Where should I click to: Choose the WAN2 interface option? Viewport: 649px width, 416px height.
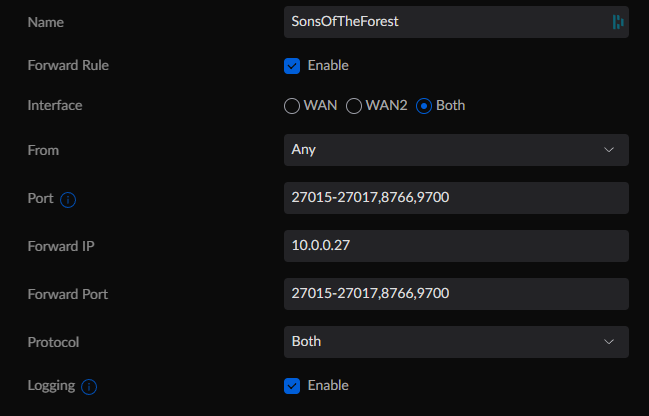point(354,106)
